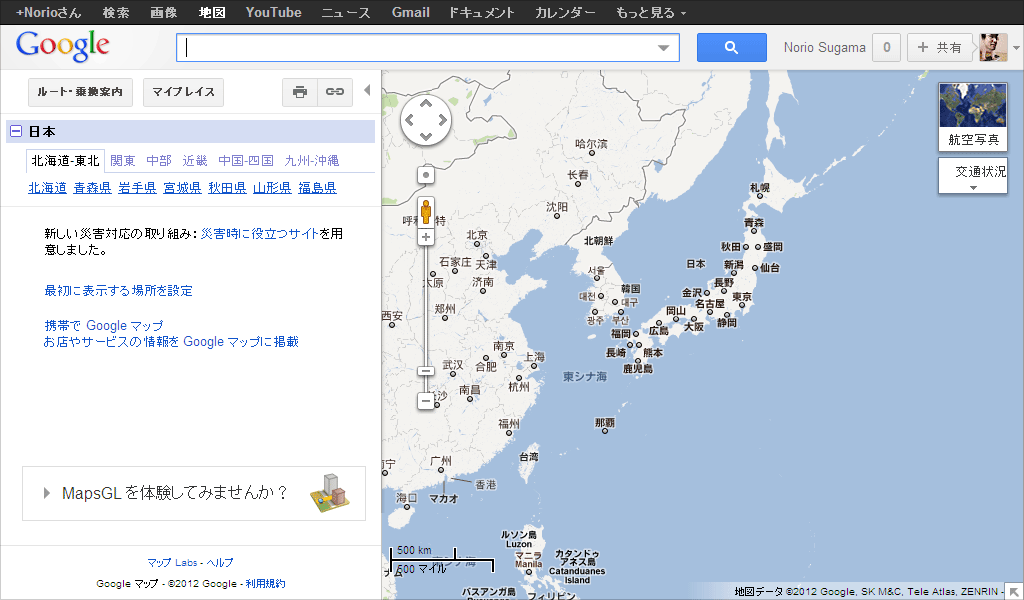
Task: Toggle overview map corner arrow
Action: 1015,592
